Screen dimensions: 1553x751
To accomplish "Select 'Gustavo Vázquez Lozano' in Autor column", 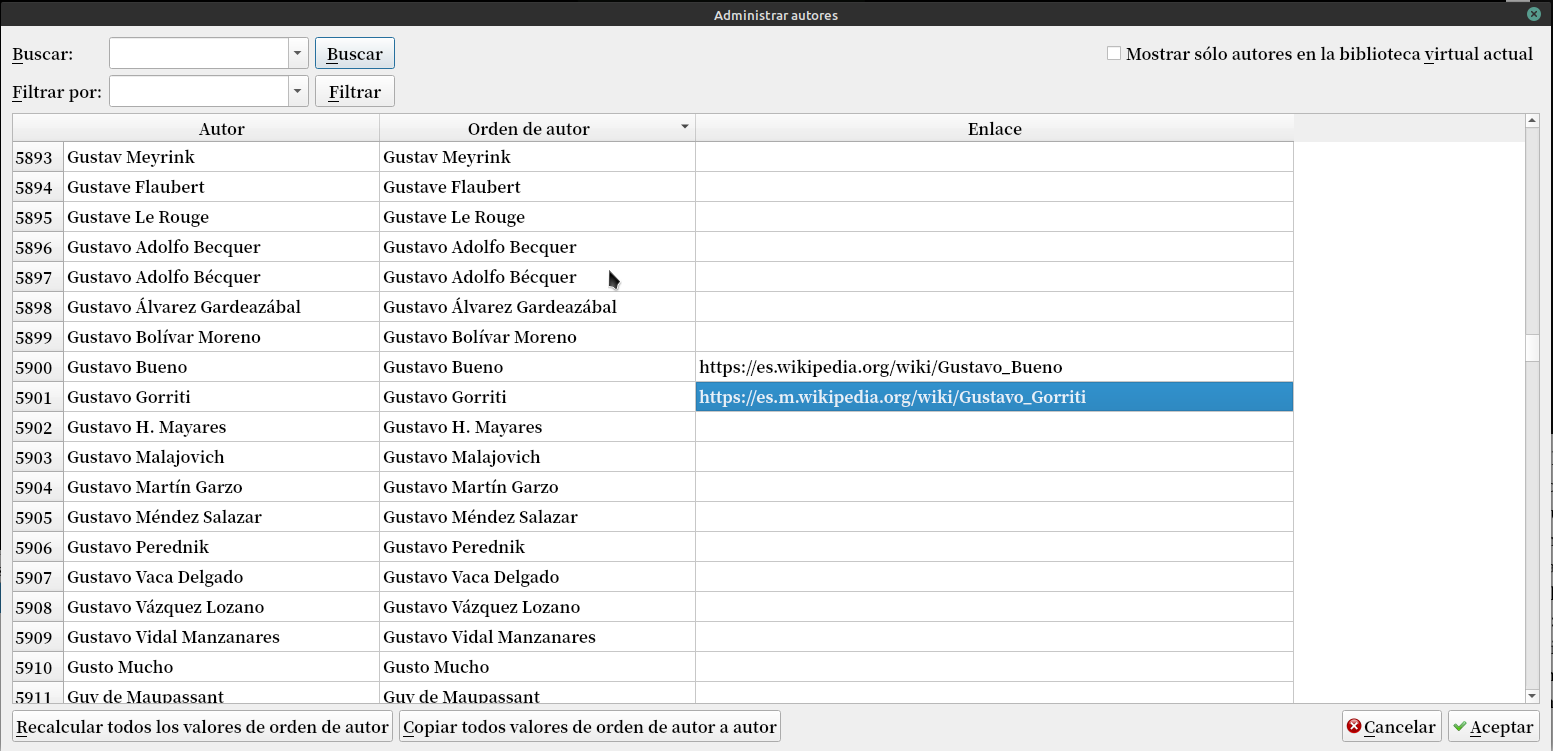I will pyautogui.click(x=221, y=607).
